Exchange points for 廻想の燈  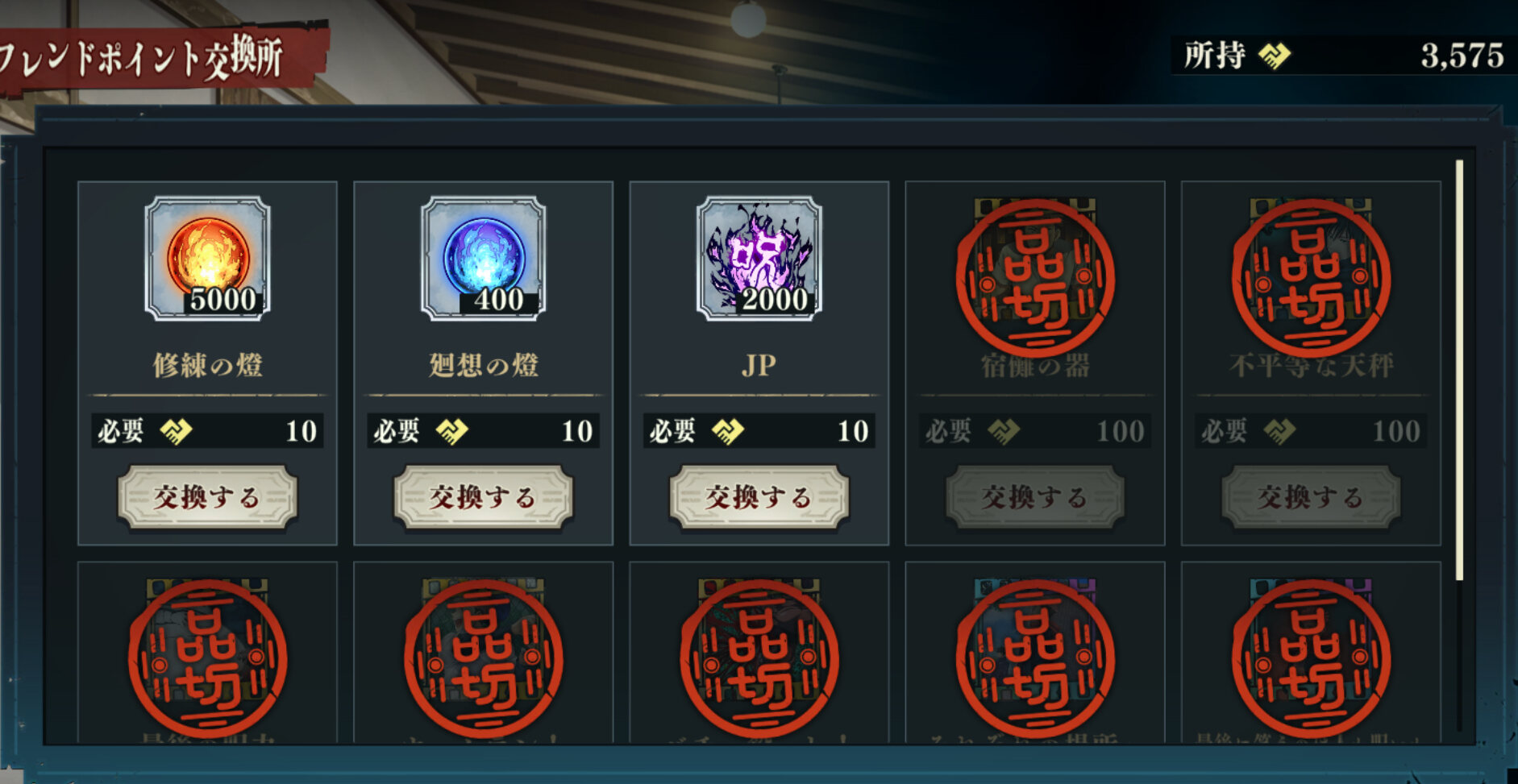pos(483,497)
